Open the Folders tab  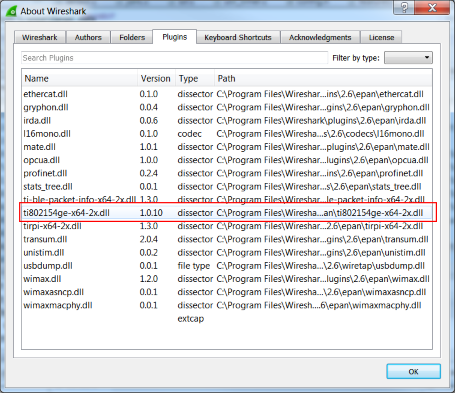[x=132, y=37]
